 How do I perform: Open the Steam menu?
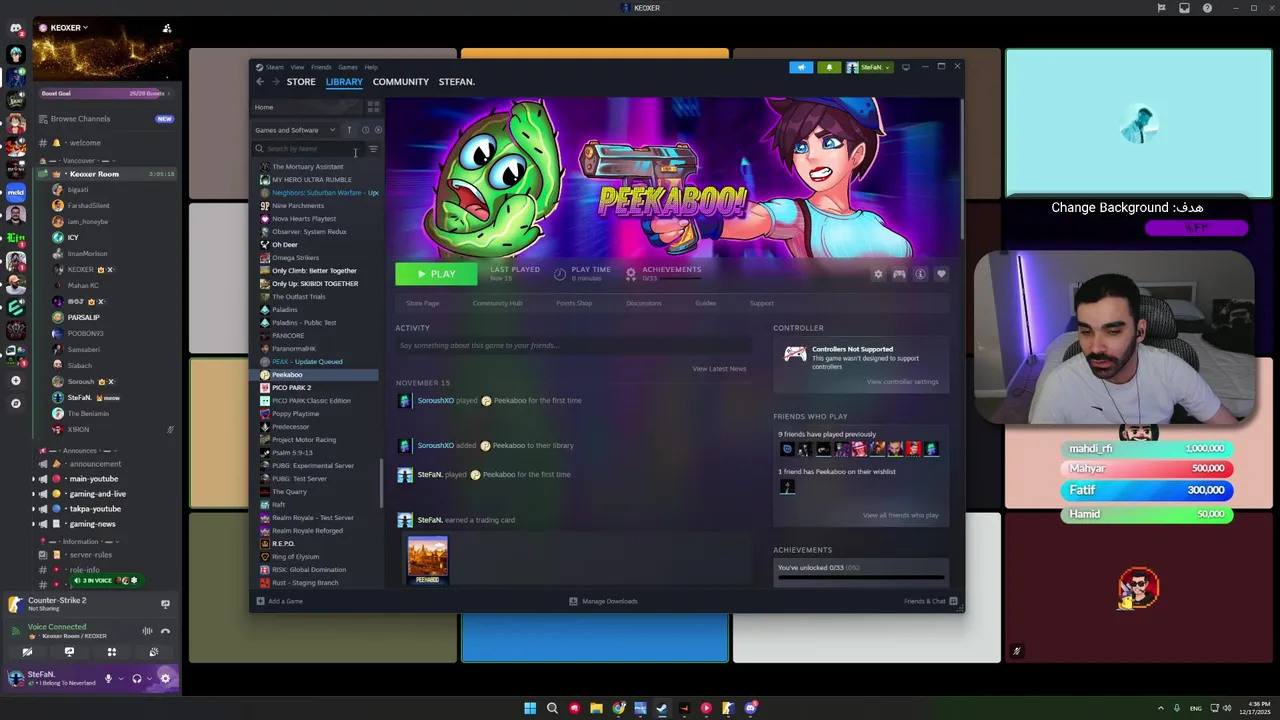[x=274, y=67]
